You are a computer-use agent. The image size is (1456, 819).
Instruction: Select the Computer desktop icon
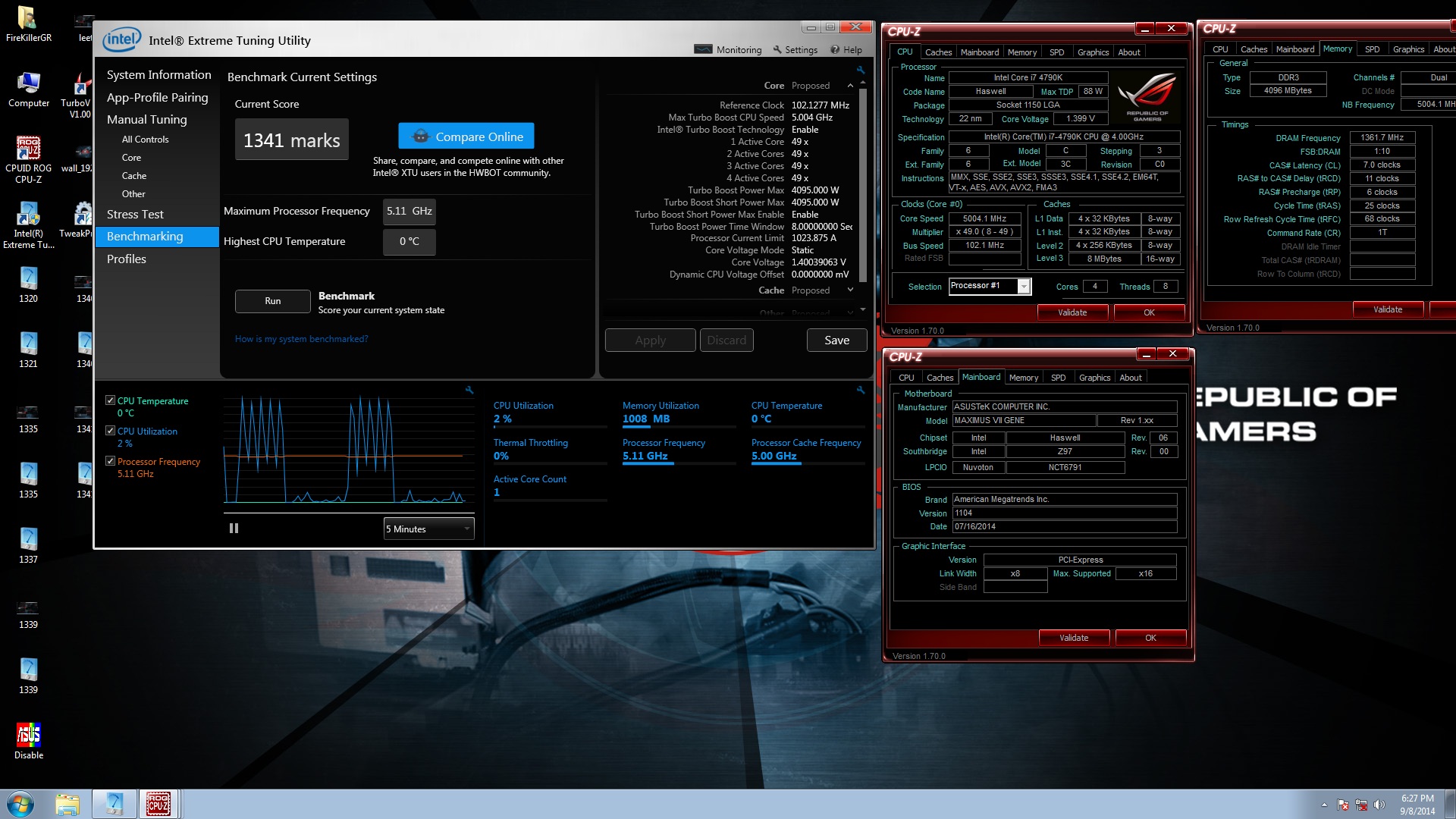29,89
